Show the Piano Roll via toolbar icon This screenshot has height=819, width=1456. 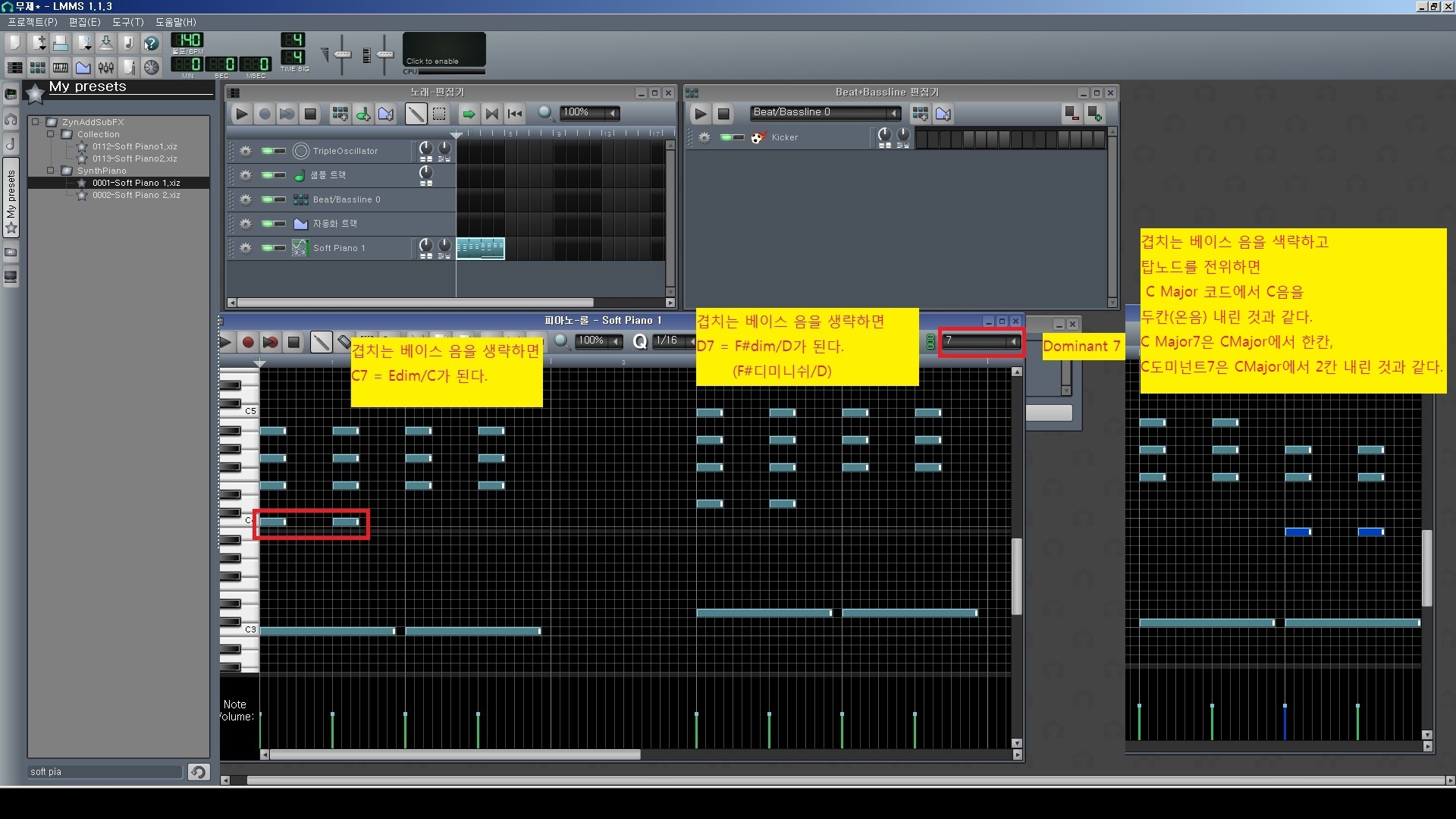[x=61, y=67]
